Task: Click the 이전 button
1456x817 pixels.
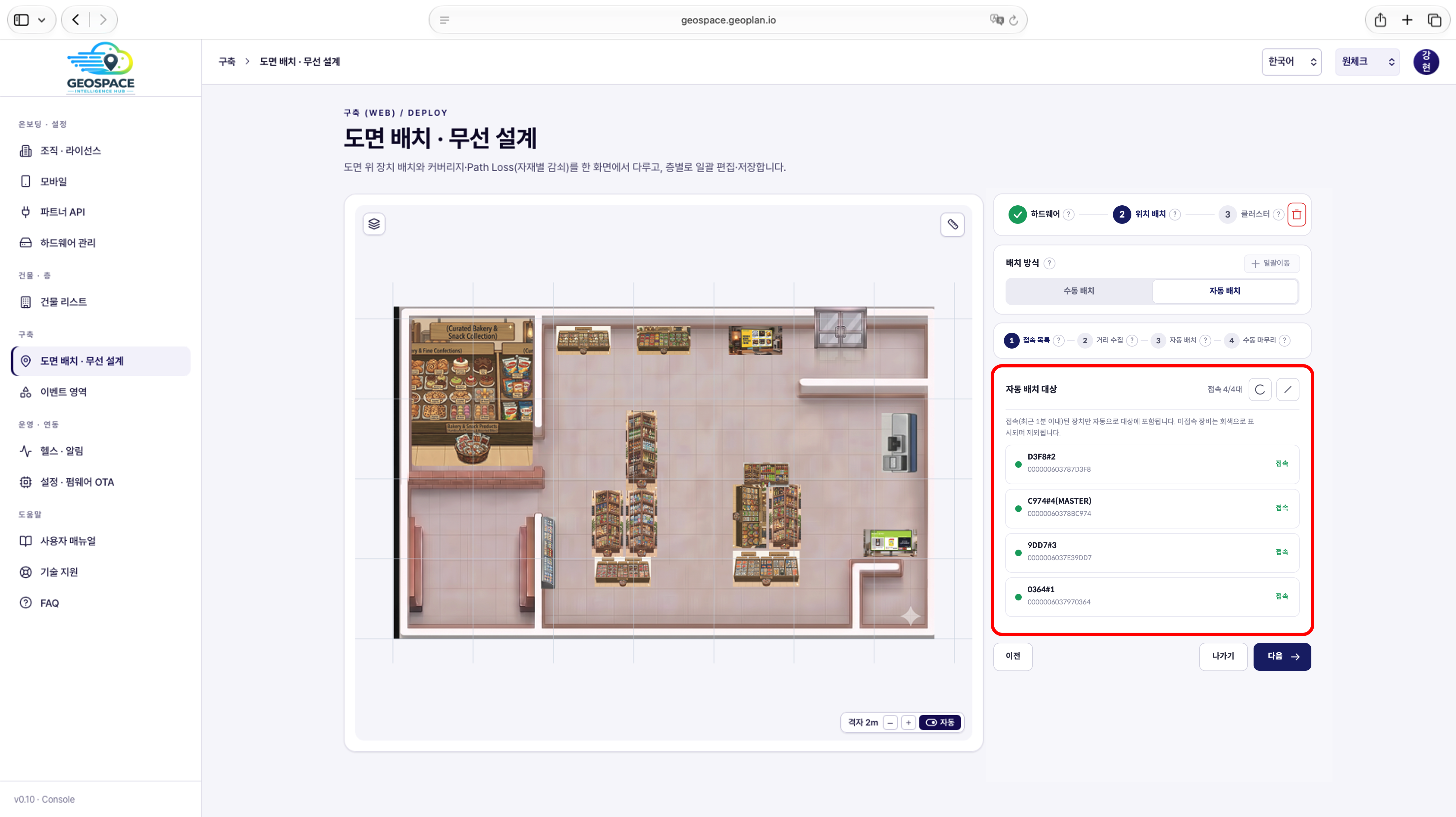Action: [x=1013, y=657]
